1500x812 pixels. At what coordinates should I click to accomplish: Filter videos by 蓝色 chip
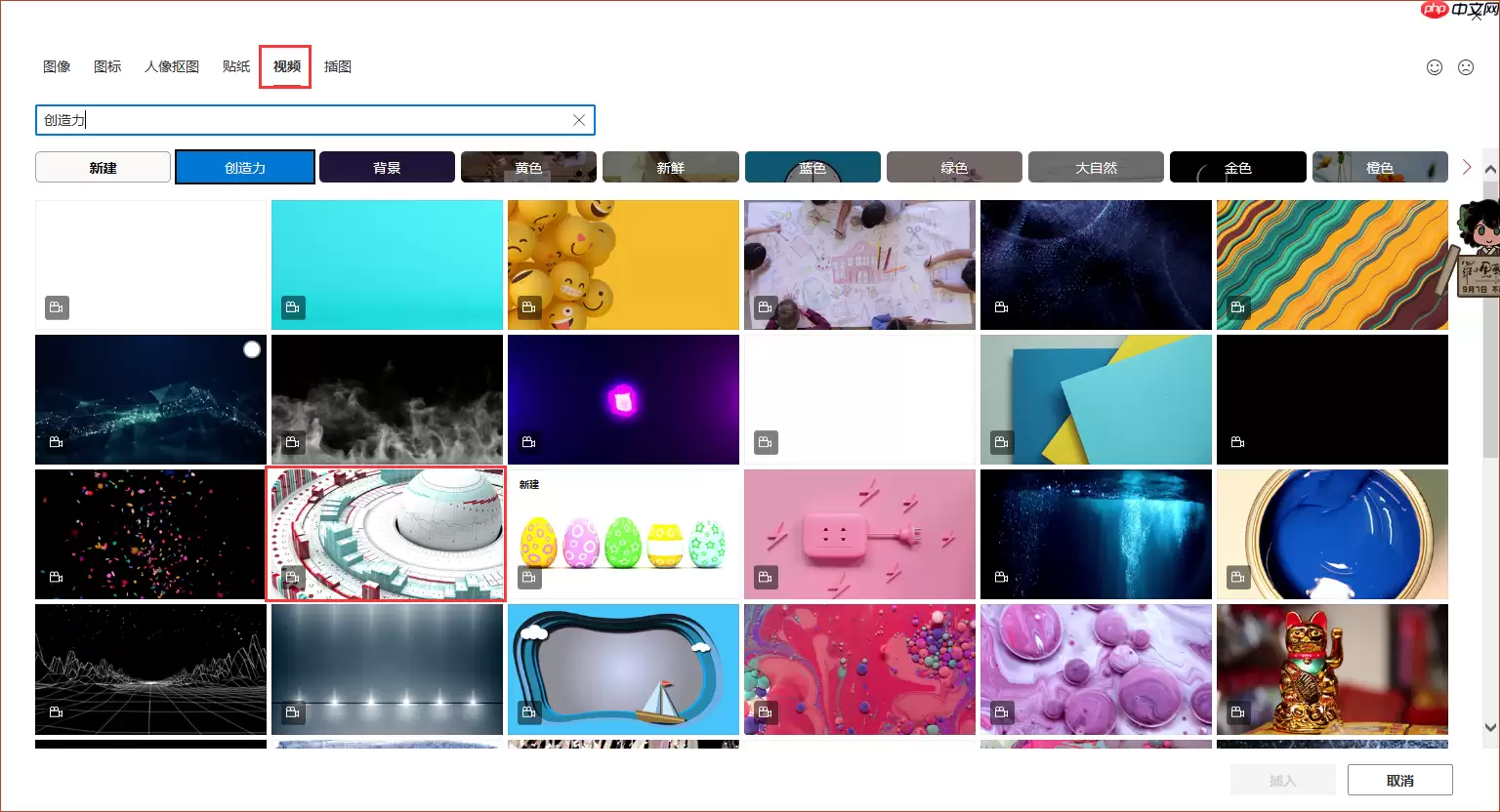pyautogui.click(x=812, y=167)
